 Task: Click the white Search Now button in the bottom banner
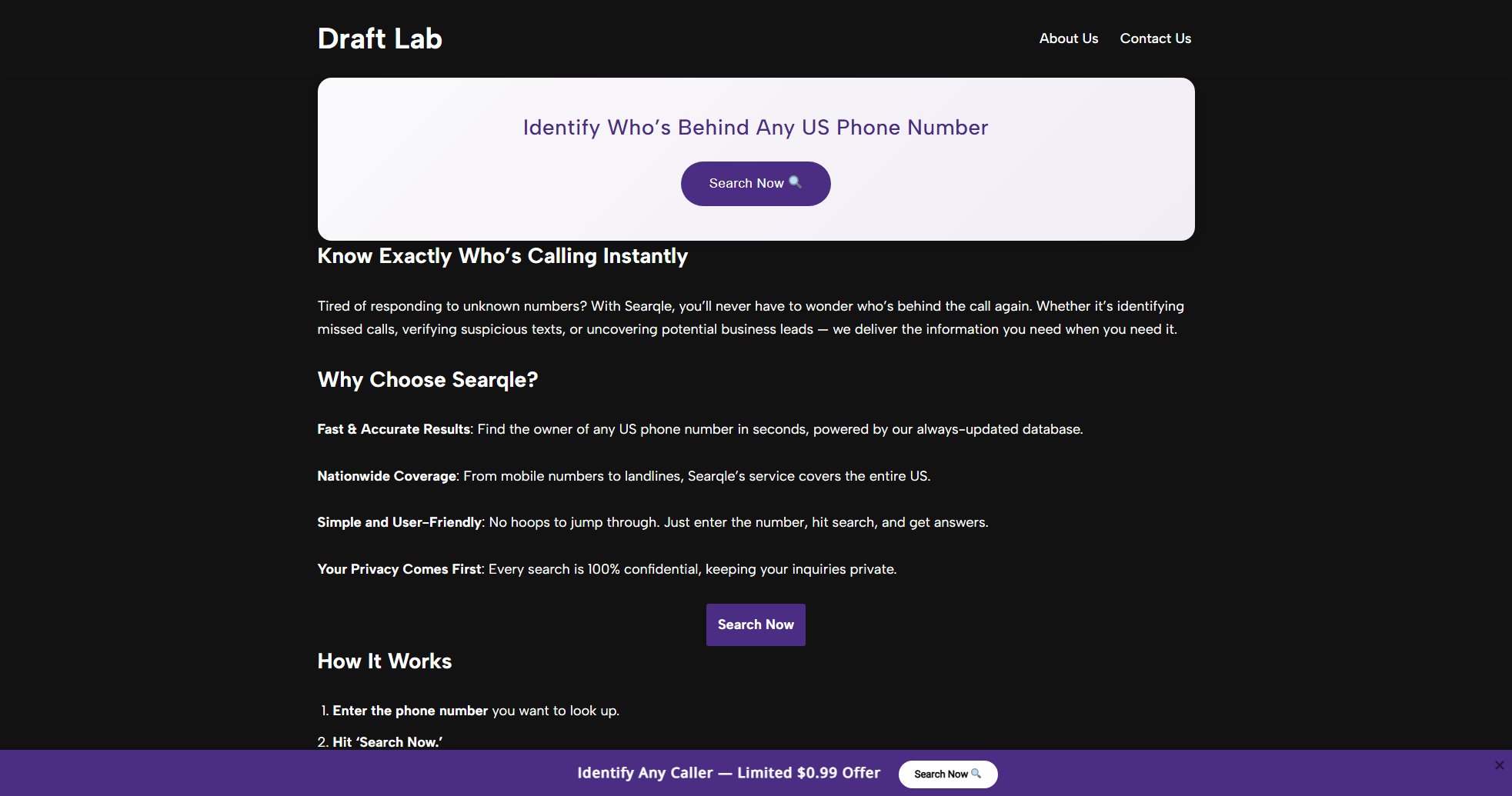[x=947, y=774]
